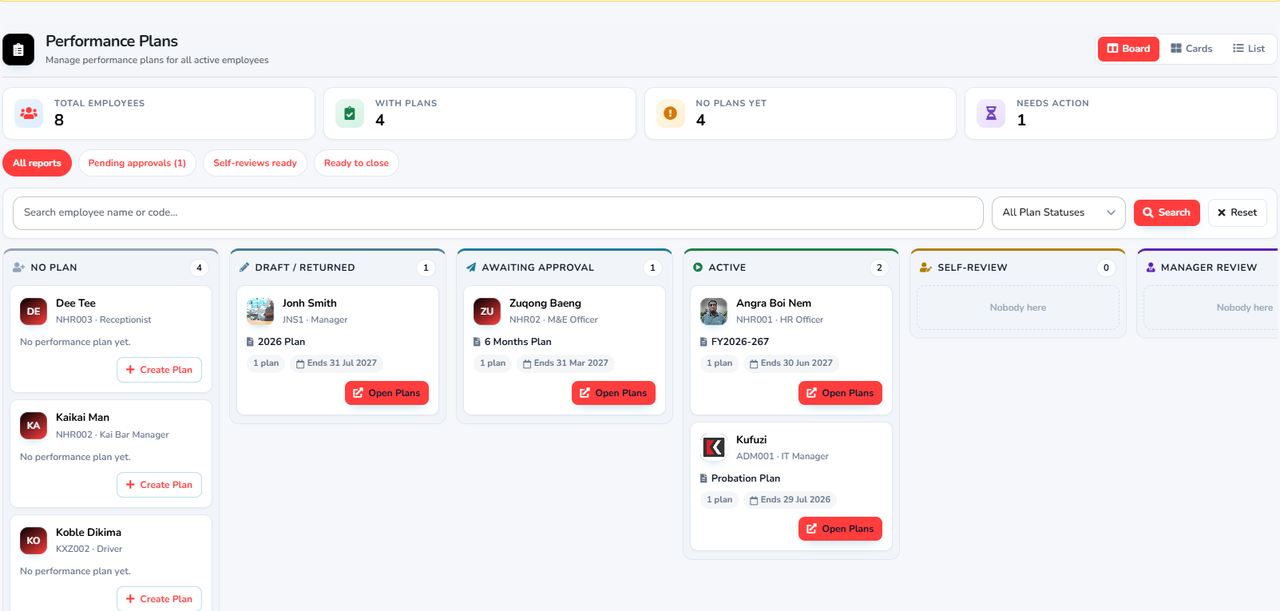Viewport: 1280px width, 611px height.
Task: Click the play icon beside Active column
Action: coord(698,268)
